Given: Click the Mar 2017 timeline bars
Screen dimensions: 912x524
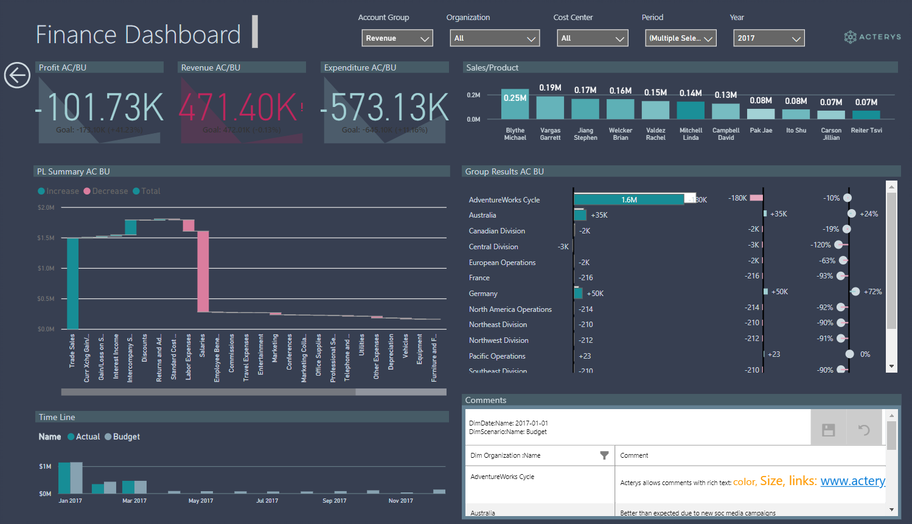Looking at the screenshot, I should [134, 487].
